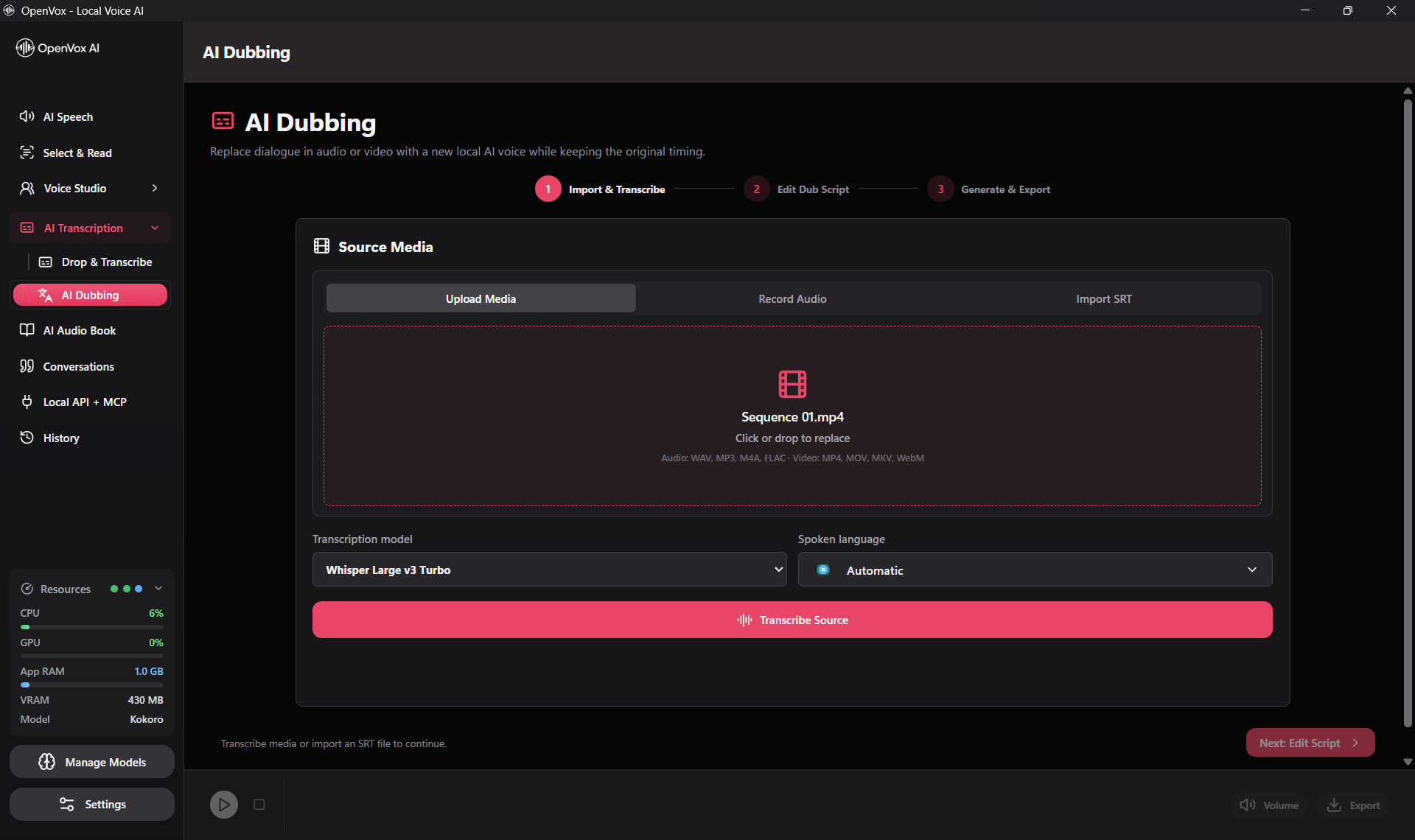
Task: Select the AI Transcription menu entry
Action: tap(91, 228)
